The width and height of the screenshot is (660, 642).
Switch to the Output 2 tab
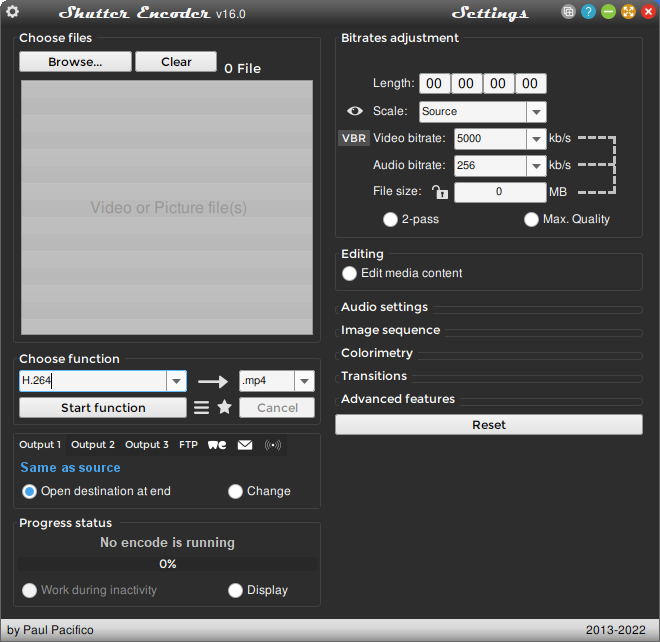(93, 445)
